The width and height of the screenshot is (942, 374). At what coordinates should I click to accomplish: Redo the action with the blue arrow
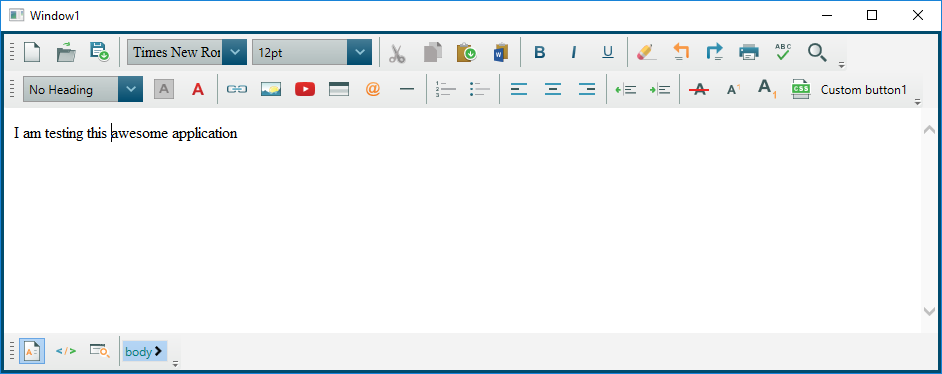pyautogui.click(x=714, y=53)
